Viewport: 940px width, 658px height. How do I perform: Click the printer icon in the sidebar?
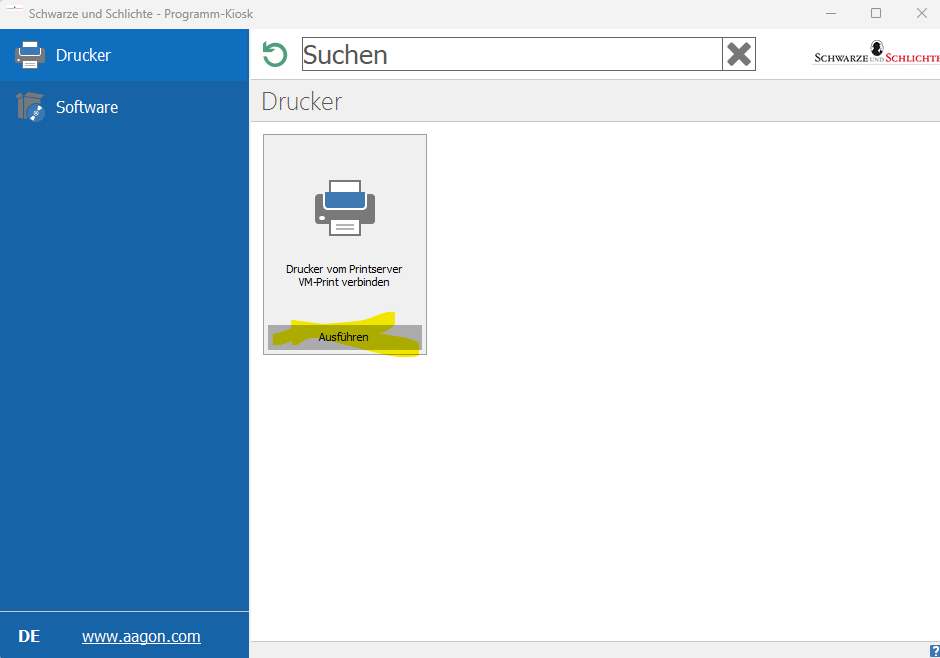coord(30,55)
